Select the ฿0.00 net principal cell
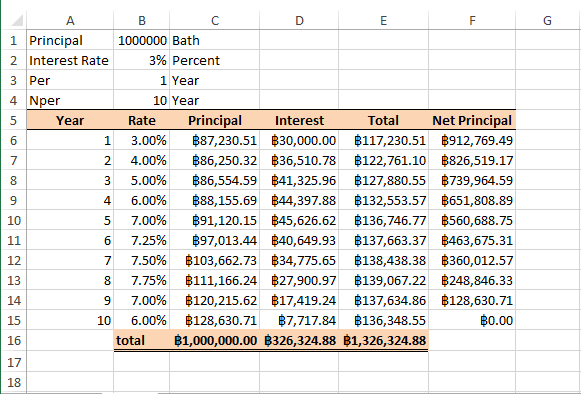This screenshot has height=394, width=581. pyautogui.click(x=472, y=320)
